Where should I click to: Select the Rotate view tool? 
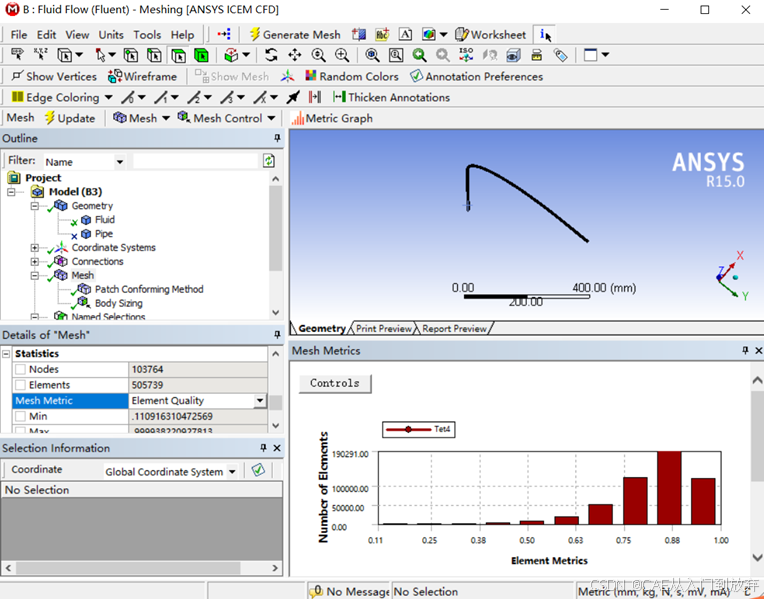[271, 55]
